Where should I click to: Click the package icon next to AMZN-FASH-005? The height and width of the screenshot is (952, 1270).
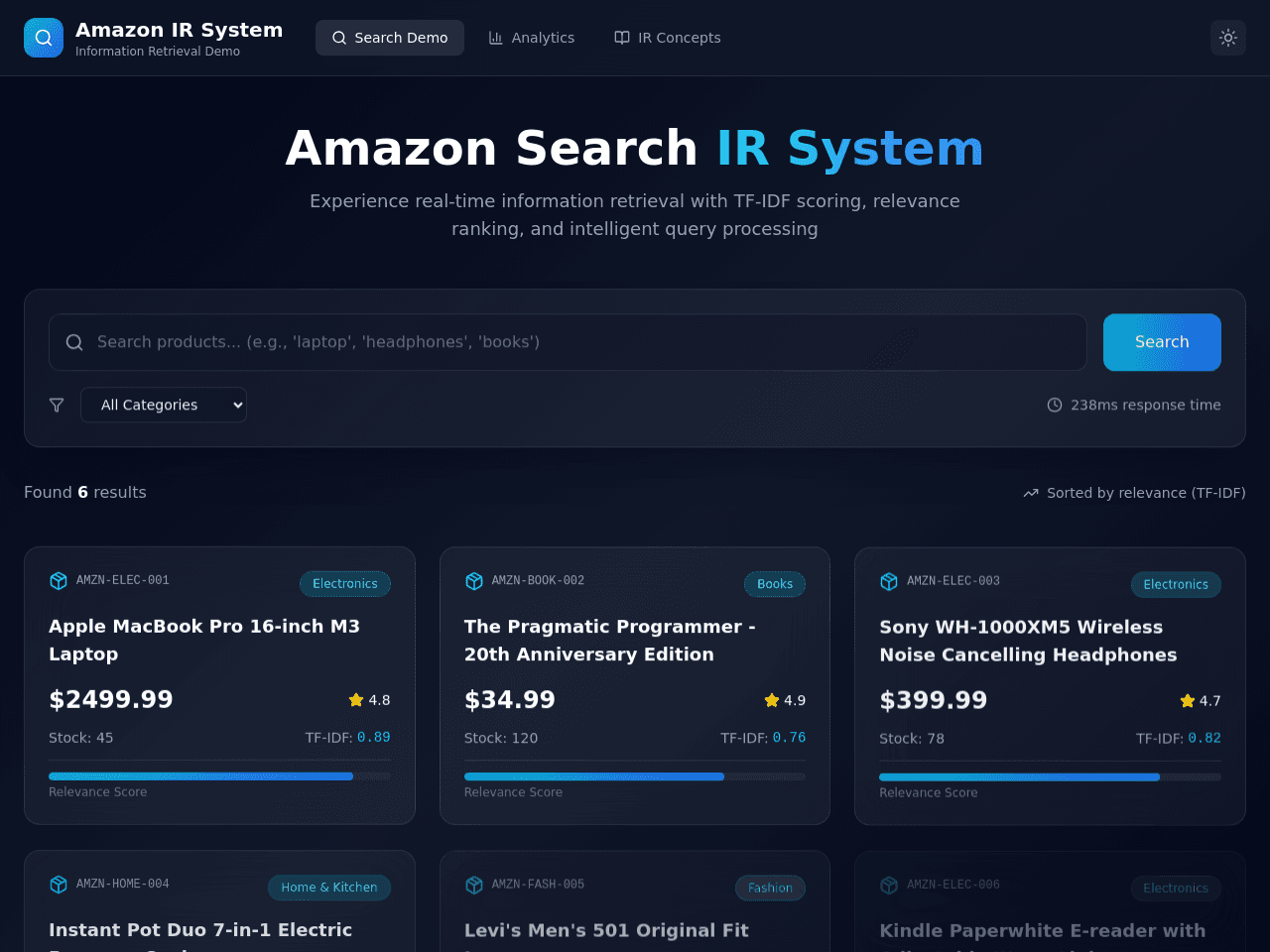[x=474, y=885]
